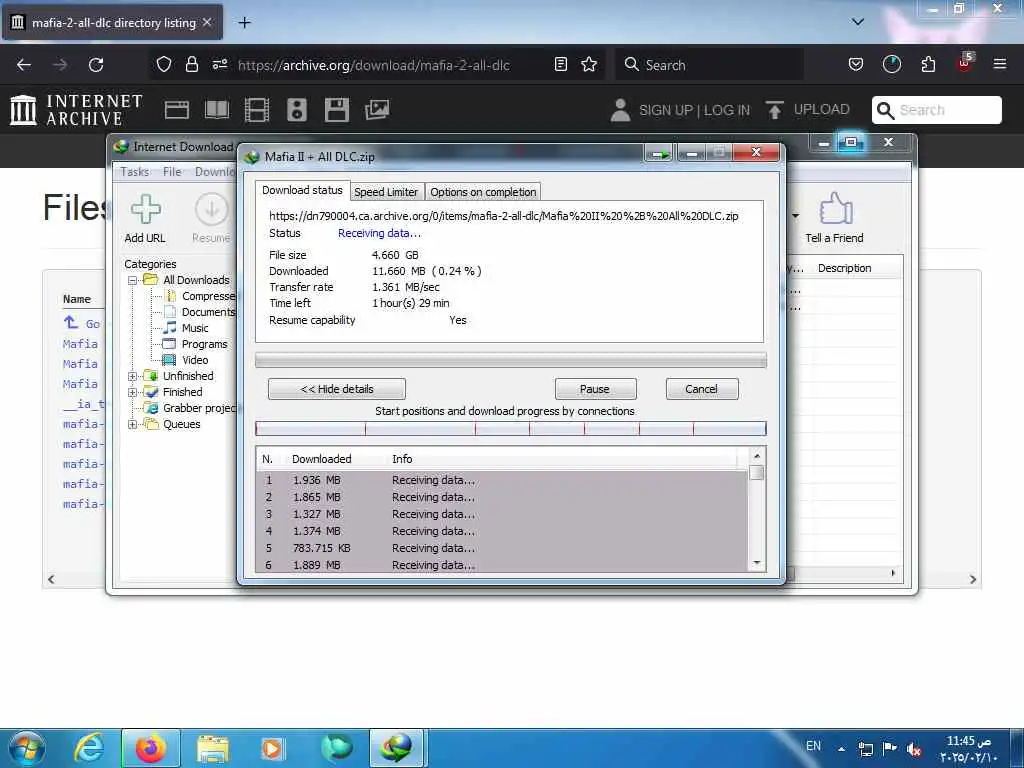The height and width of the screenshot is (768, 1024).
Task: Open a new Firefox tab
Action: click(x=244, y=22)
